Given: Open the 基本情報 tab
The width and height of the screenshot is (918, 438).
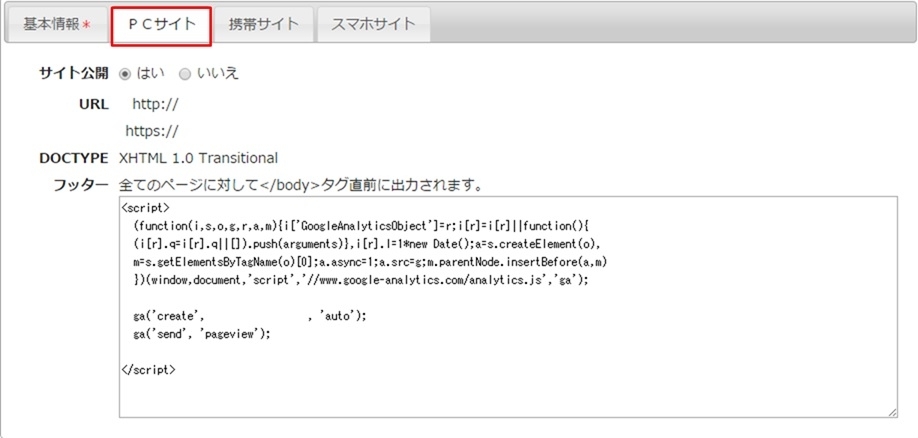Looking at the screenshot, I should (57, 25).
